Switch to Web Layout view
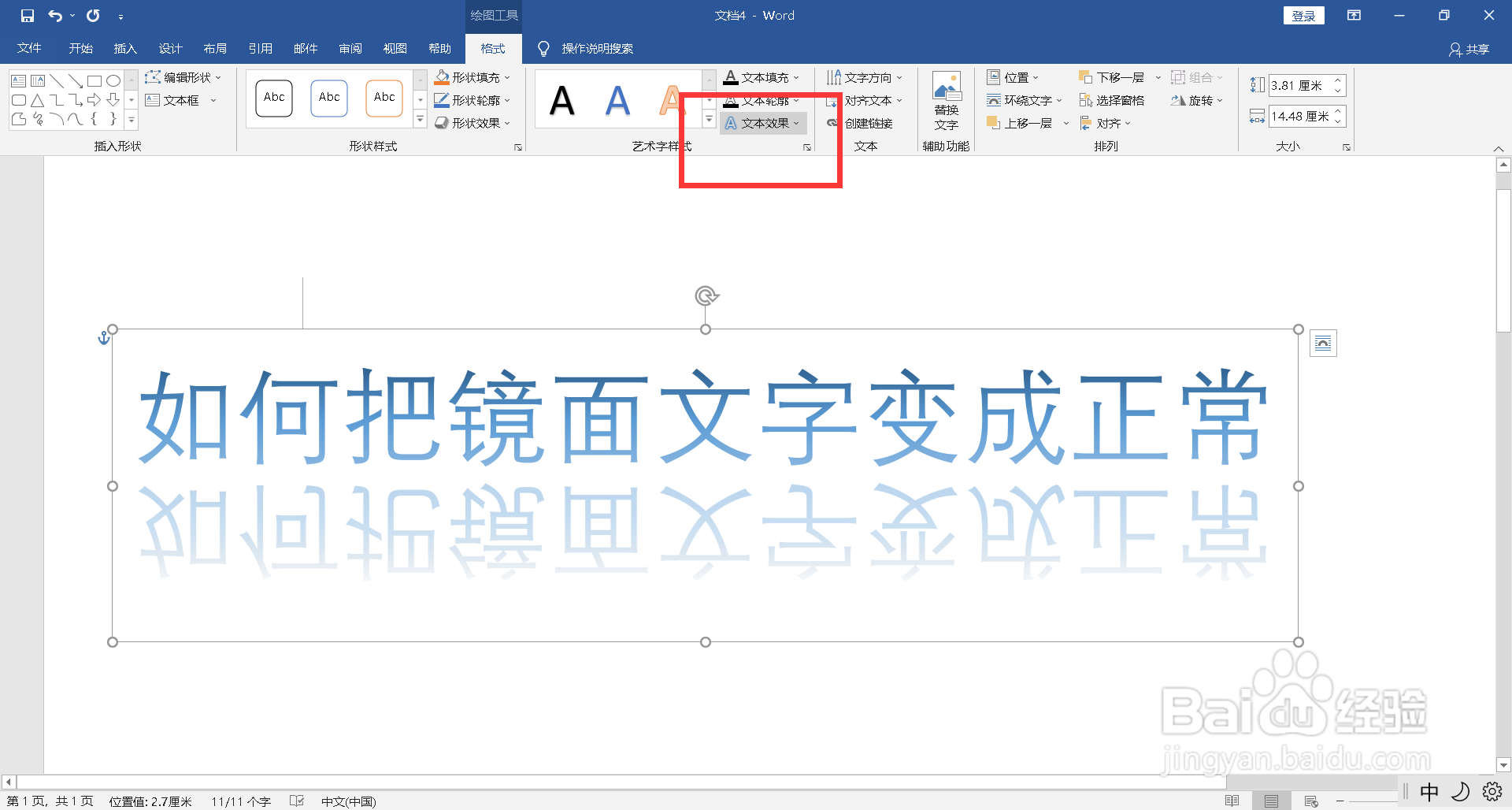Screen dimensions: 1512x810 [x=1311, y=801]
